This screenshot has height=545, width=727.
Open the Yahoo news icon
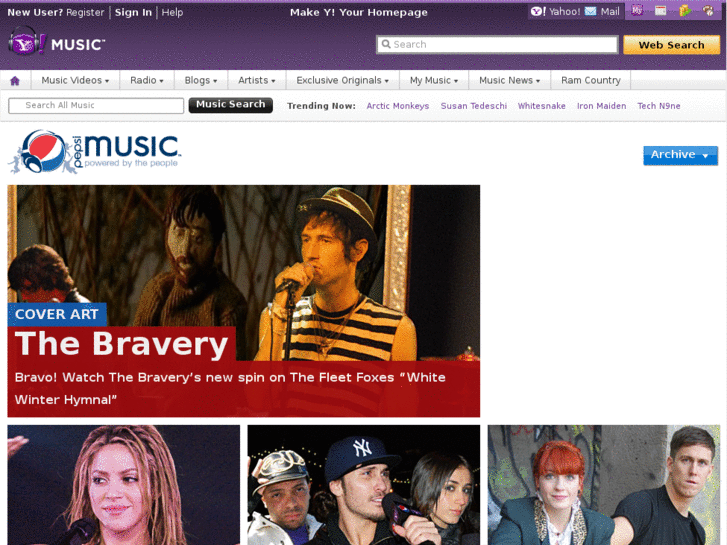pos(660,11)
